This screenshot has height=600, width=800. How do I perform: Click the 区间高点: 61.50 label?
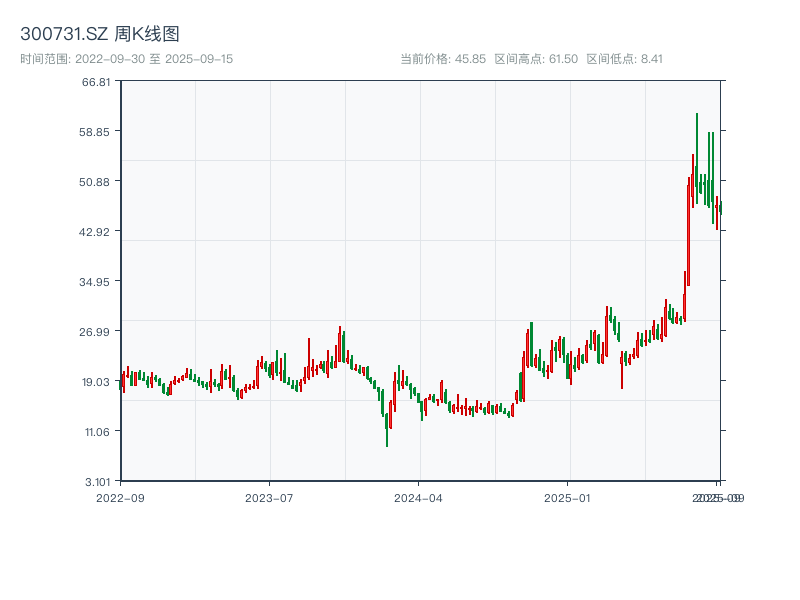tap(536, 59)
